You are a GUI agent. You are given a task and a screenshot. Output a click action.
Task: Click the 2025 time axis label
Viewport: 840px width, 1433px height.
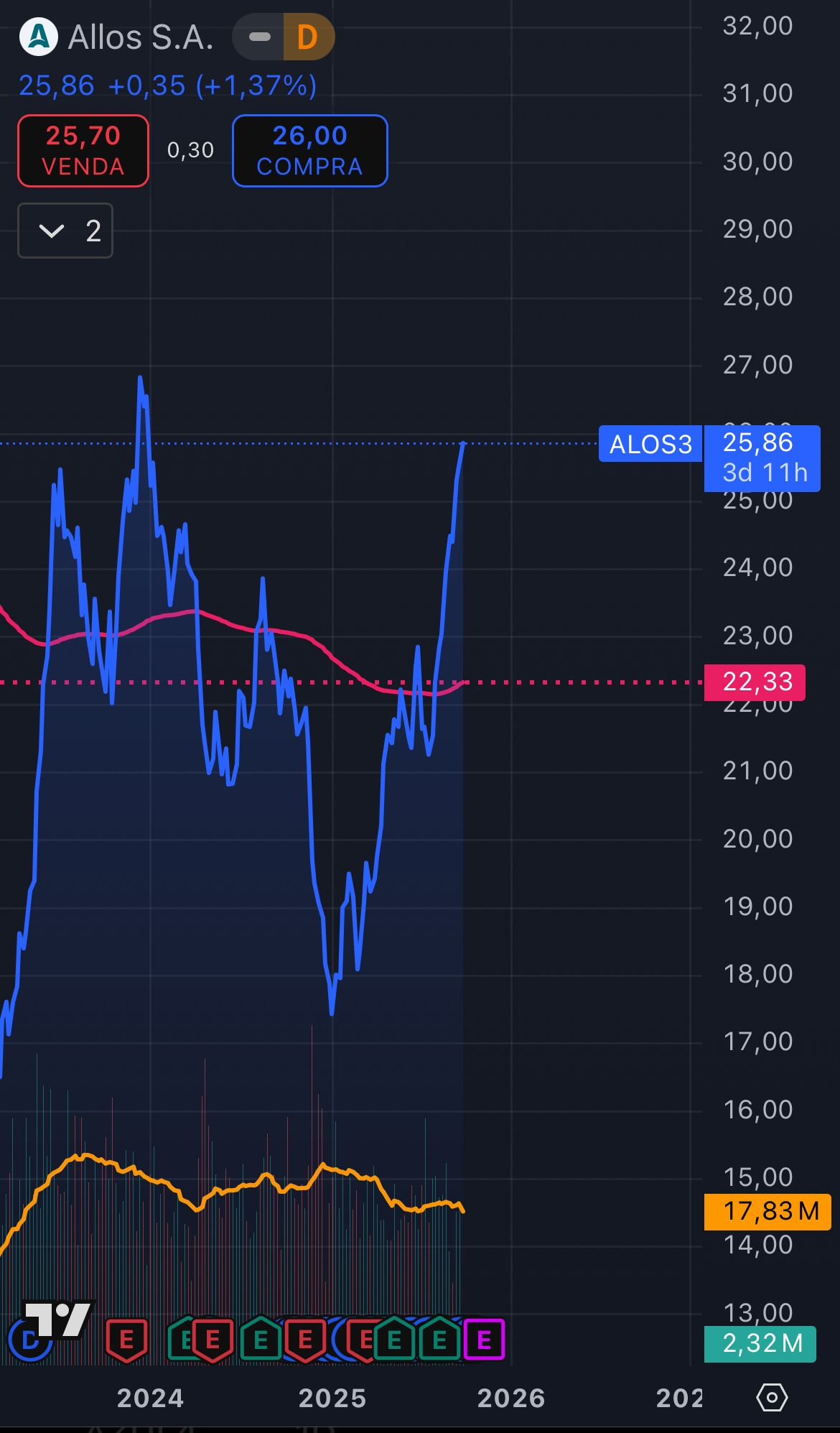(332, 1399)
